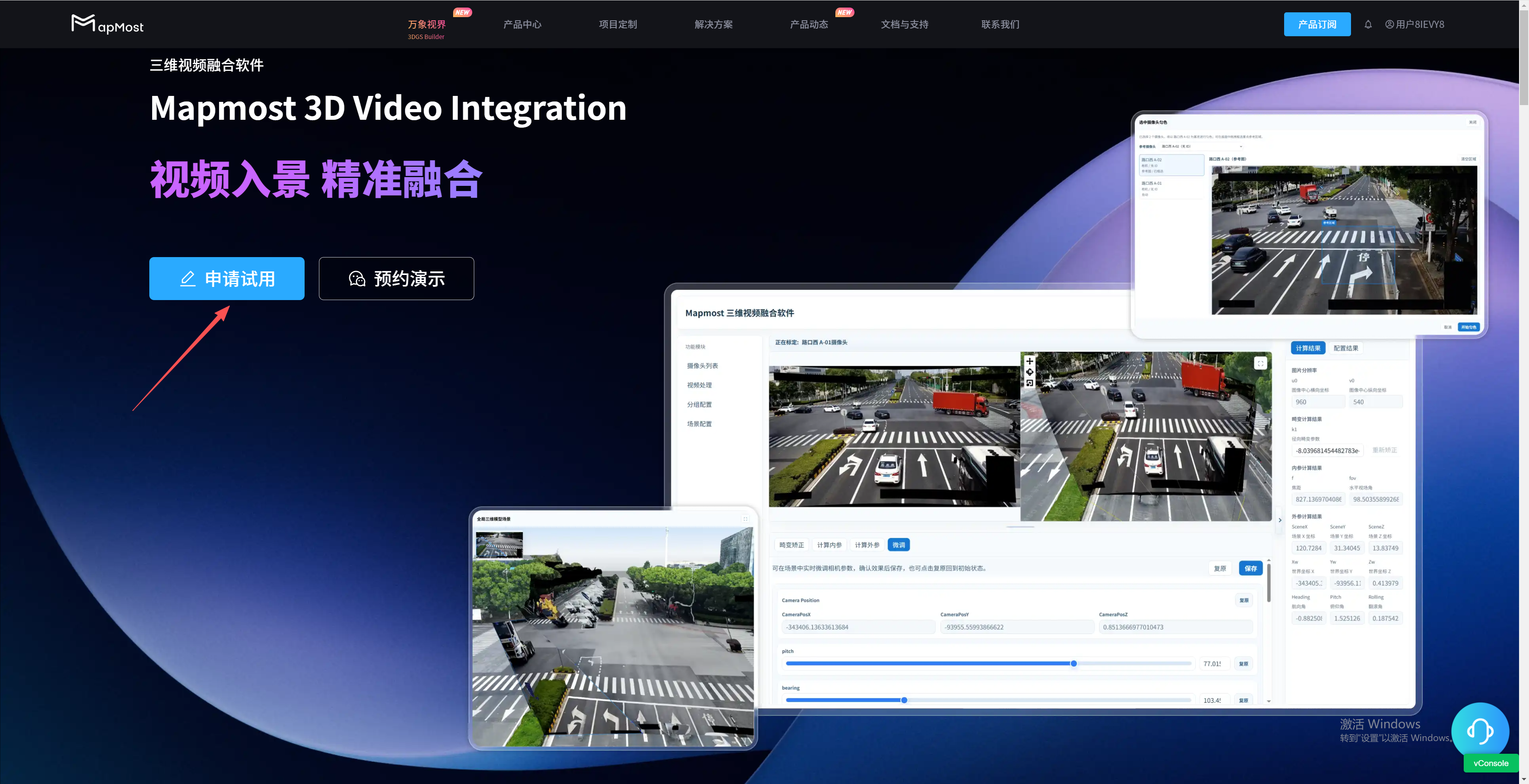Select 分组配置 in the preview sidebar

(699, 404)
